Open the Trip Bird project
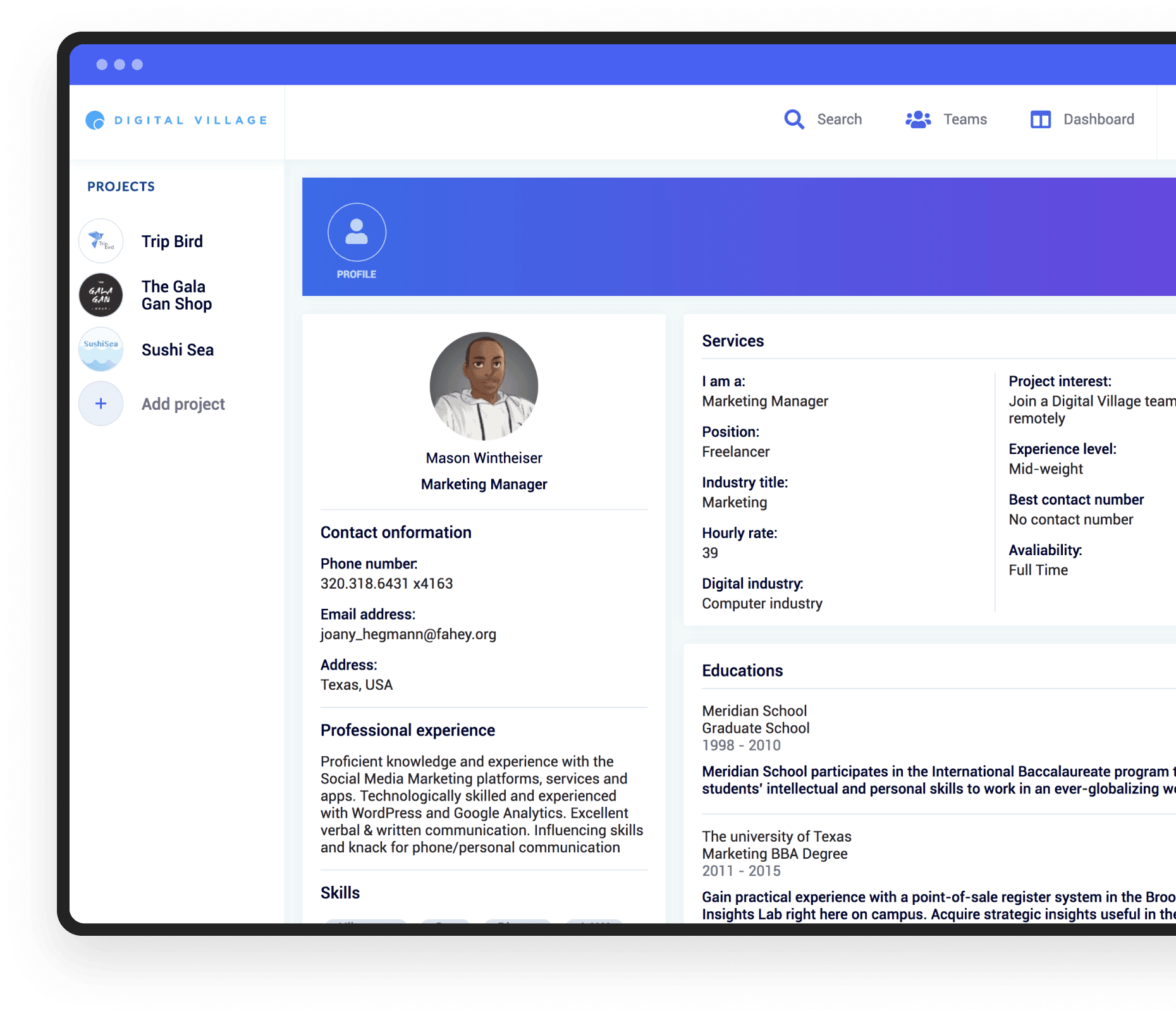Image resolution: width=1176 pixels, height=1018 pixels. click(172, 242)
